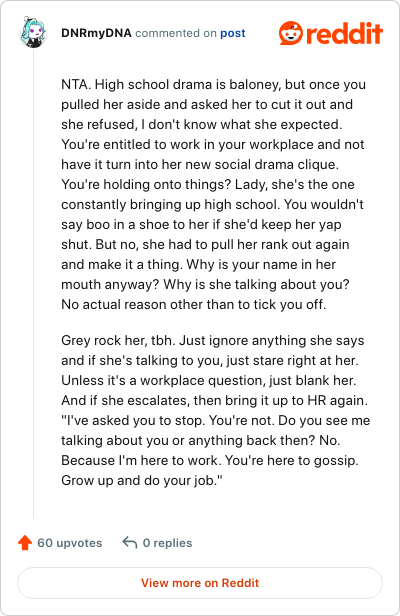Click the "NTA." verdict at comment start
400x616 pixels.
(x=76, y=84)
